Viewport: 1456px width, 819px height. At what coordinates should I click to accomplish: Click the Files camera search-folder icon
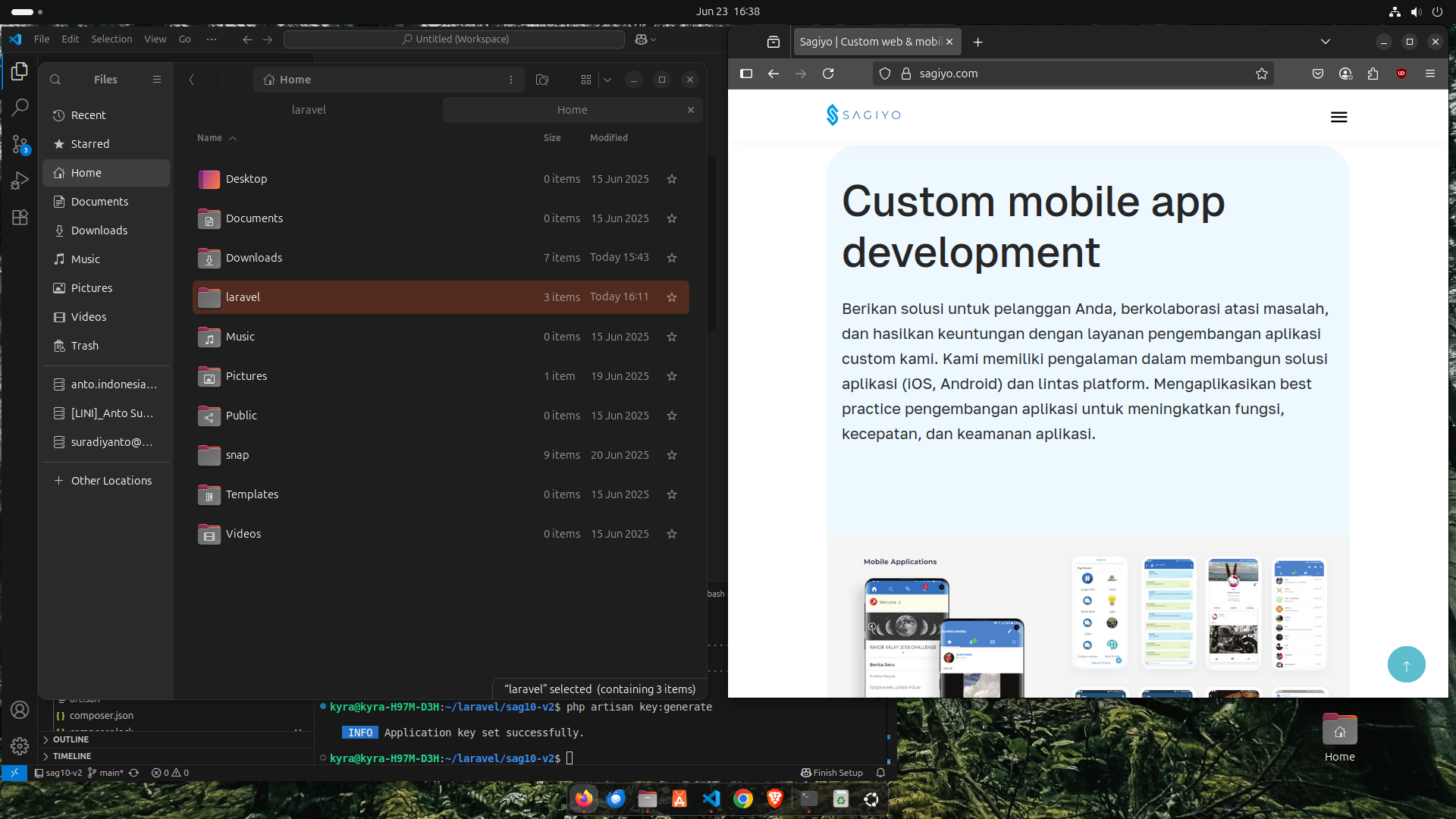pos(542,80)
